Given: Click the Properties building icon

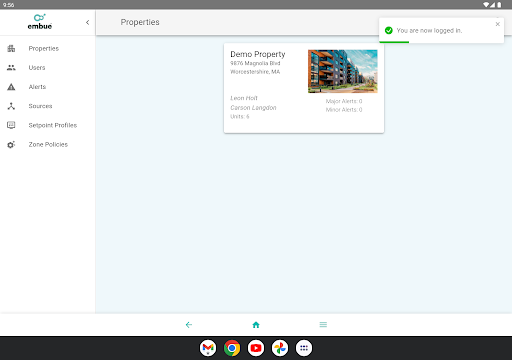Looking at the screenshot, I should [x=11, y=49].
